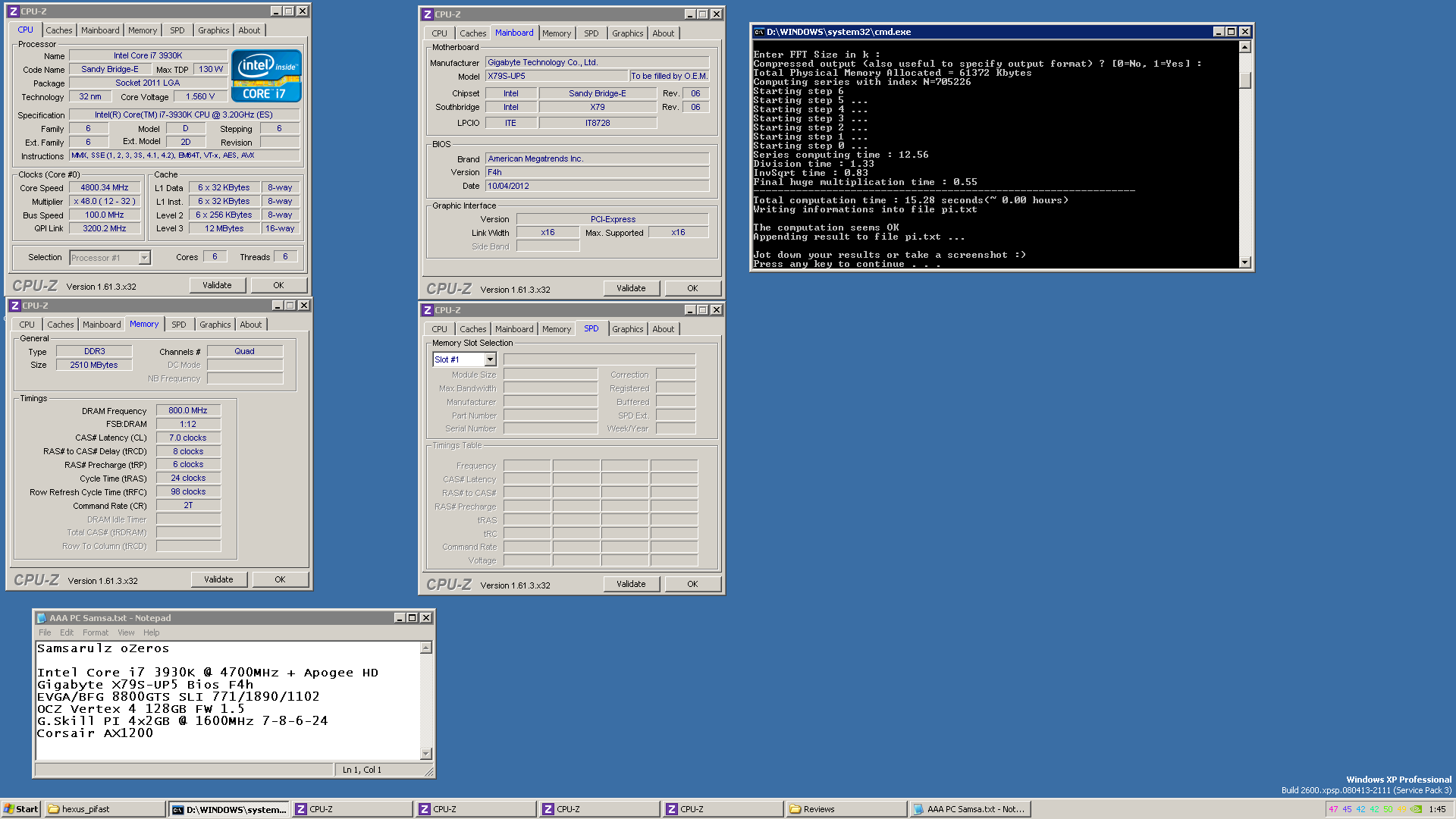Click the Level 3 12 MBytes cache value

point(224,228)
